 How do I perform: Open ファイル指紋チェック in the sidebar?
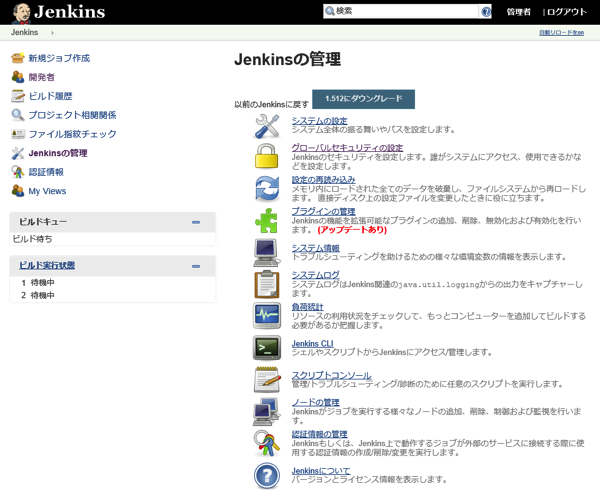pyautogui.click(x=72, y=134)
